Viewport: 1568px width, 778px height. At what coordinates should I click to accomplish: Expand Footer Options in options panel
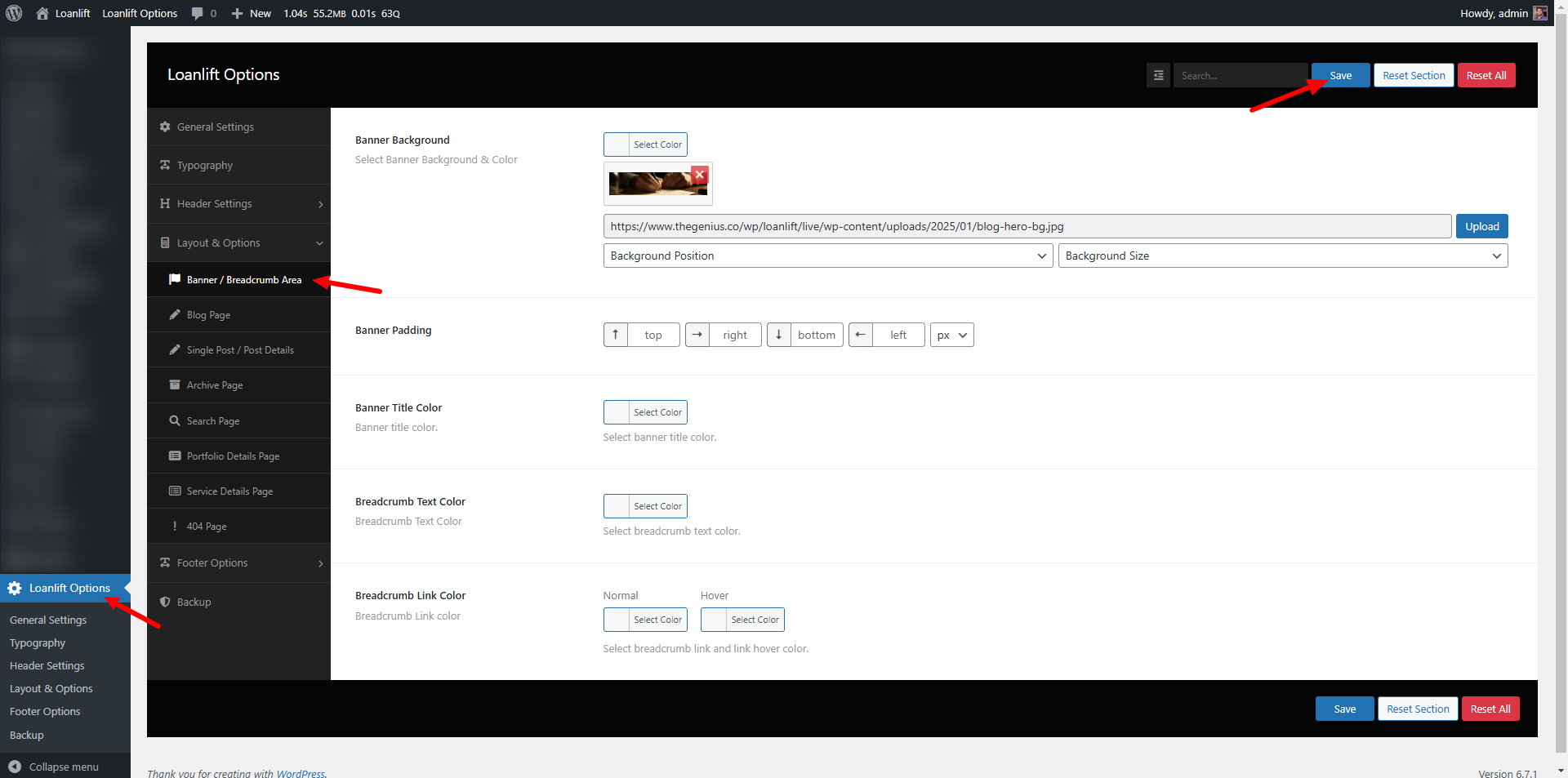(238, 563)
